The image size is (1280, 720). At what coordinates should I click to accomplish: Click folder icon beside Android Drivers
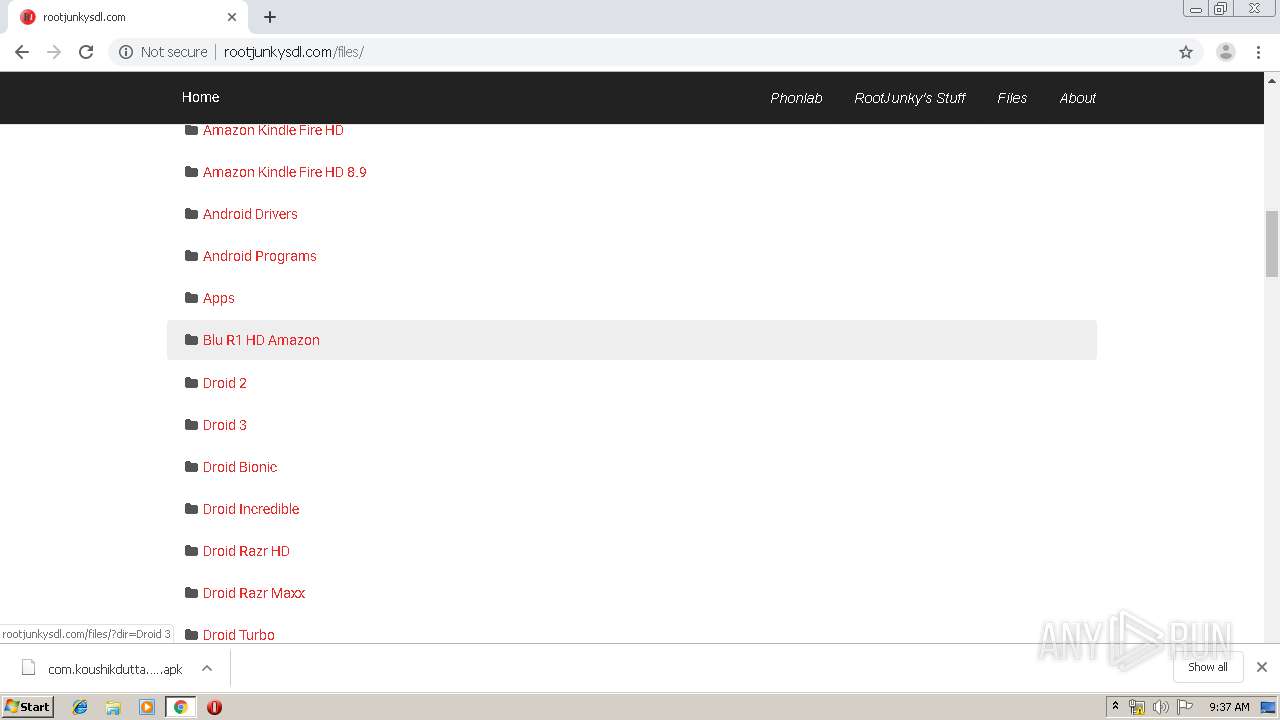click(192, 214)
